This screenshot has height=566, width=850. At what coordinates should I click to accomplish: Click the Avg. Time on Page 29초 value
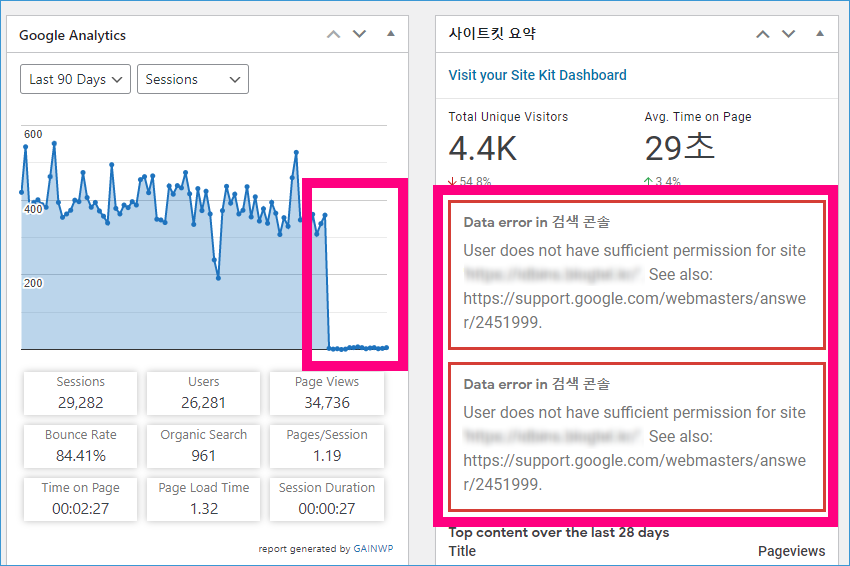680,147
